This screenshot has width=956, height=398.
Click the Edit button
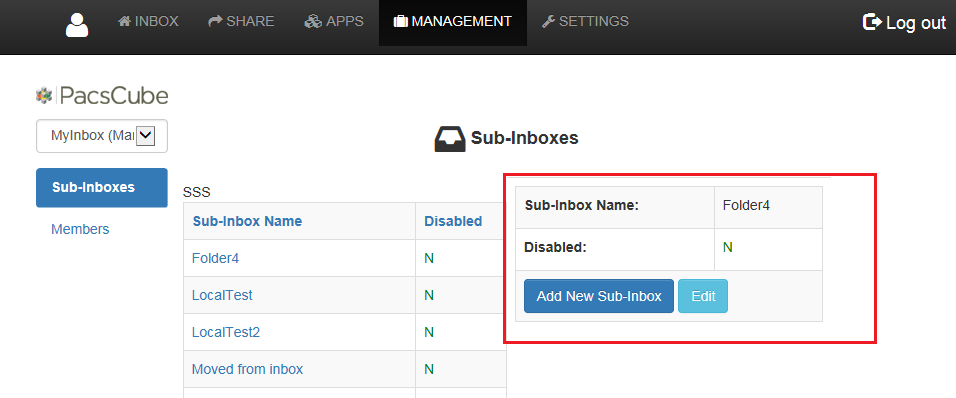703,296
